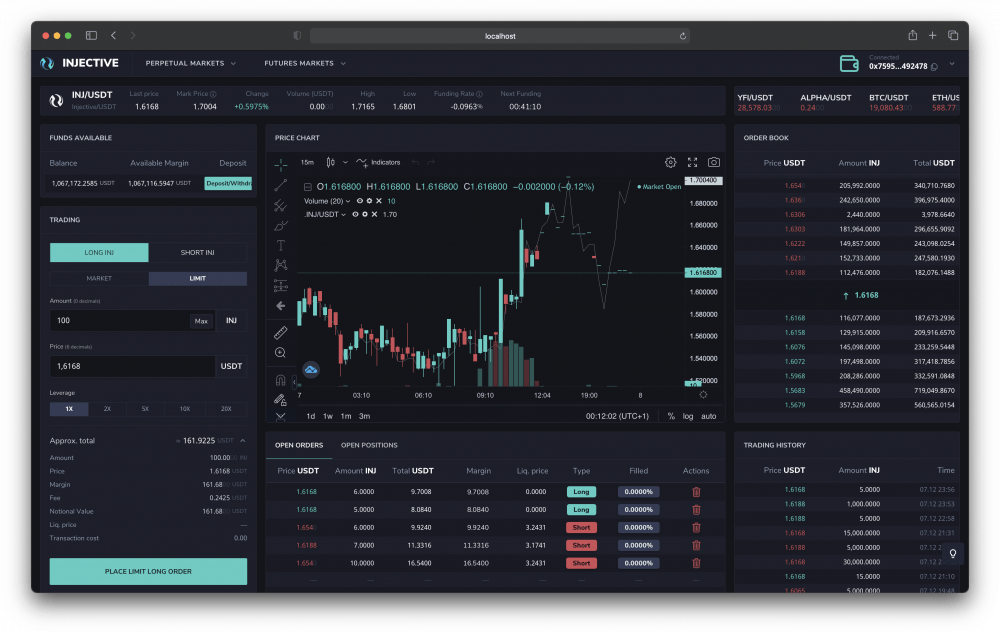This screenshot has width=1000, height=634.
Task: Toggle browser sidebar
Action: coord(91,36)
